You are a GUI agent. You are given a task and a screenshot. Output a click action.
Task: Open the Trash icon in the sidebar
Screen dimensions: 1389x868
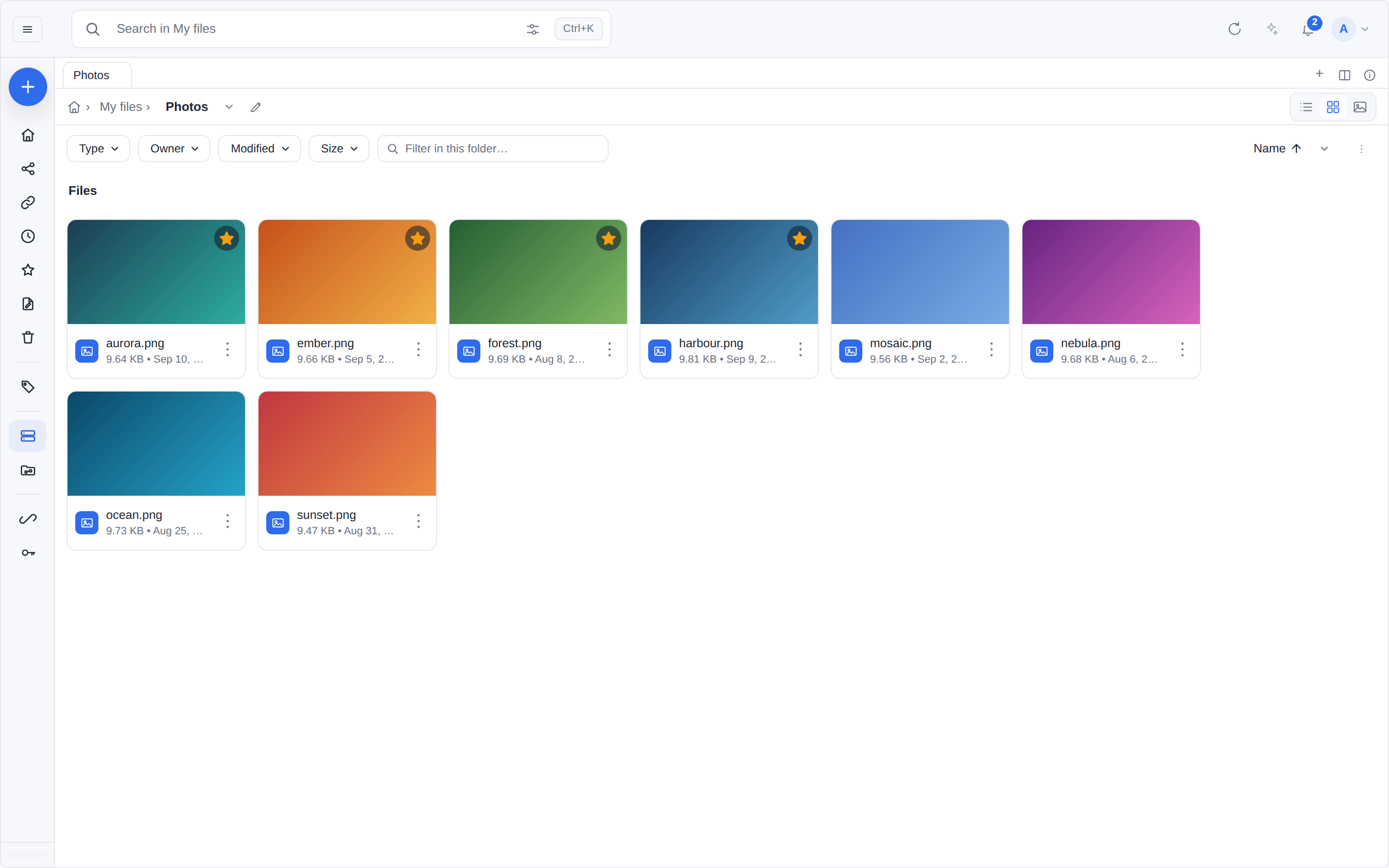27,338
